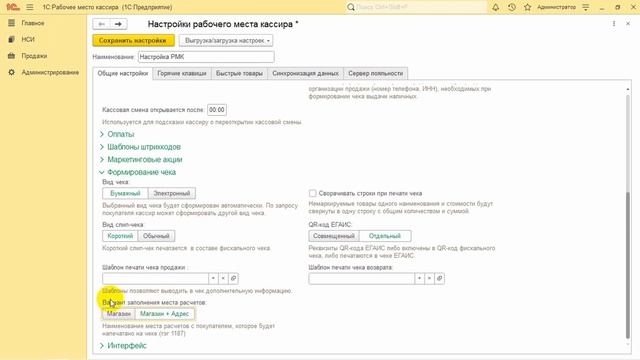Open Выгрузка/загрузка настроек dropdown
The image size is (640, 360).
226,40
